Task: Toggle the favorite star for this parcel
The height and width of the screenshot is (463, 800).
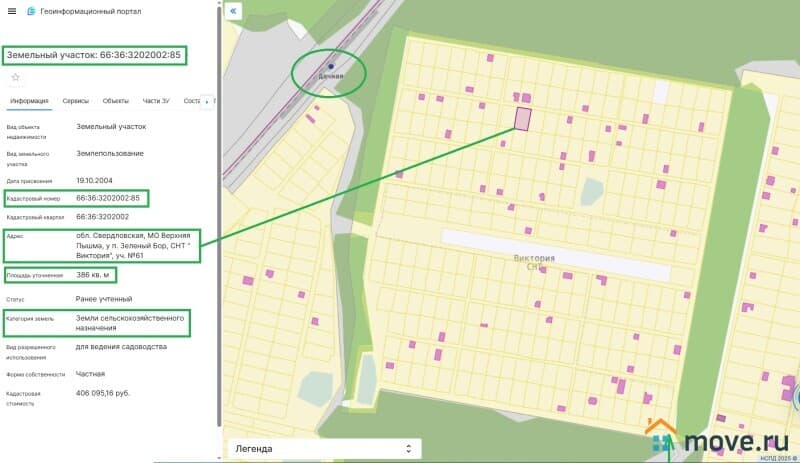Action: [x=15, y=77]
